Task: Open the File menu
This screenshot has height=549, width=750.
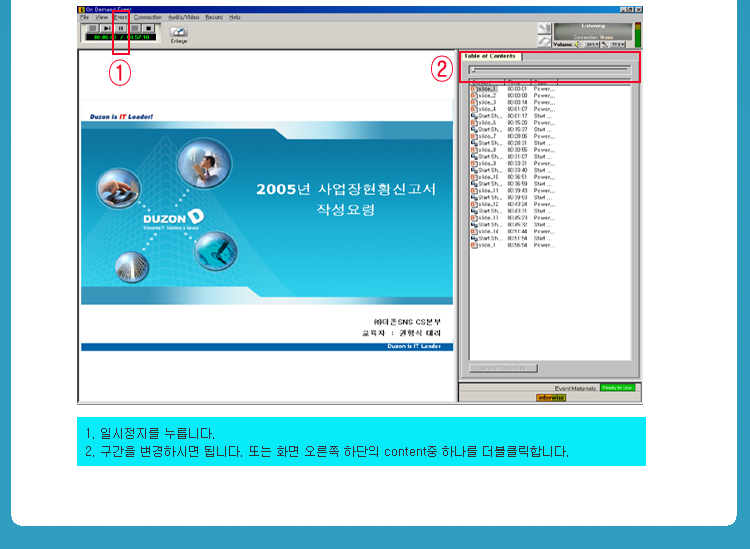Action: pyautogui.click(x=85, y=17)
